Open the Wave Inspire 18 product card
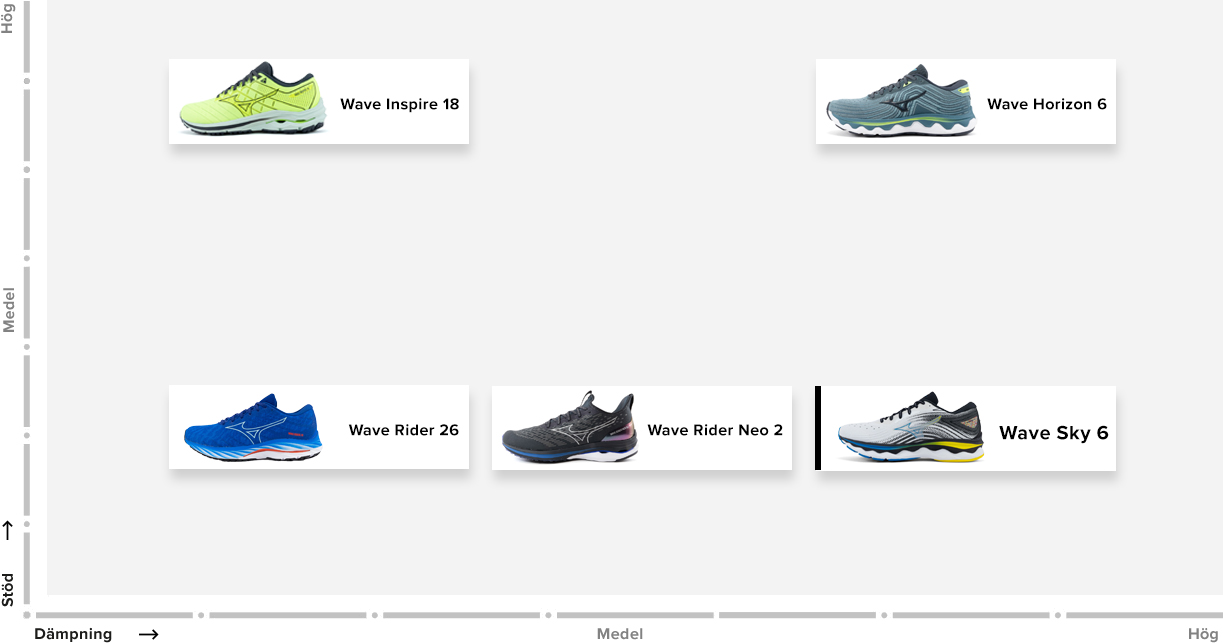The image size is (1223, 643). (318, 101)
